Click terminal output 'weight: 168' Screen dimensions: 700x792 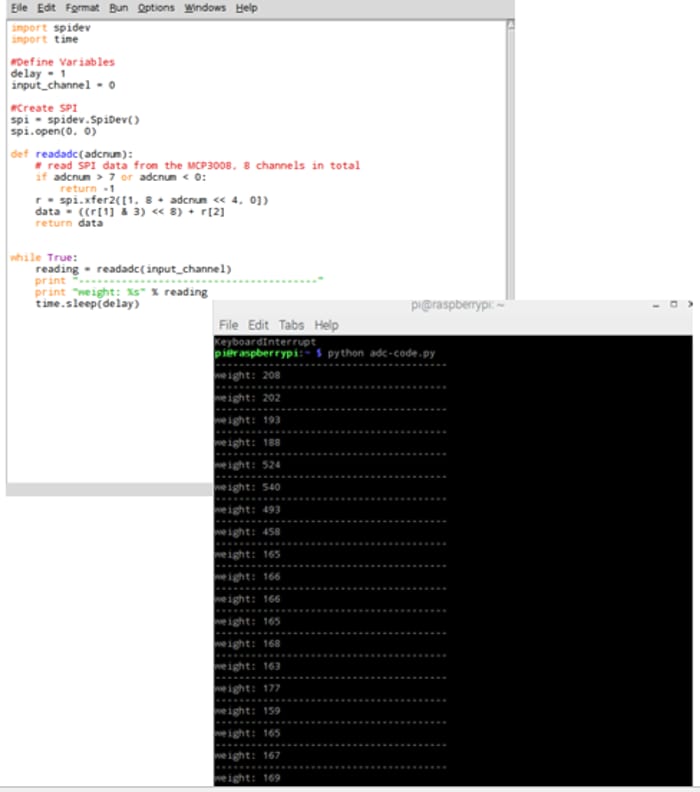[247, 644]
